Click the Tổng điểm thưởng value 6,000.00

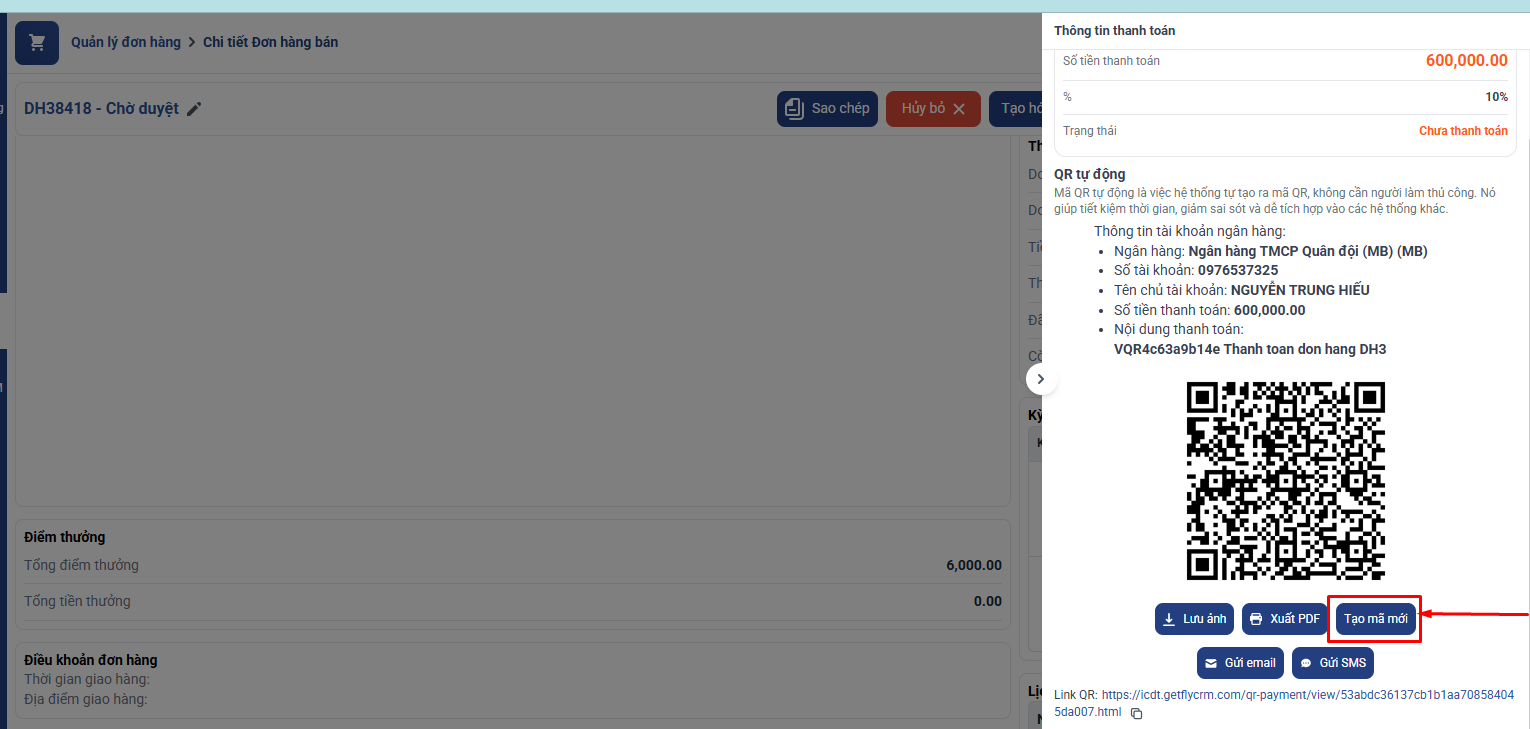[974, 565]
